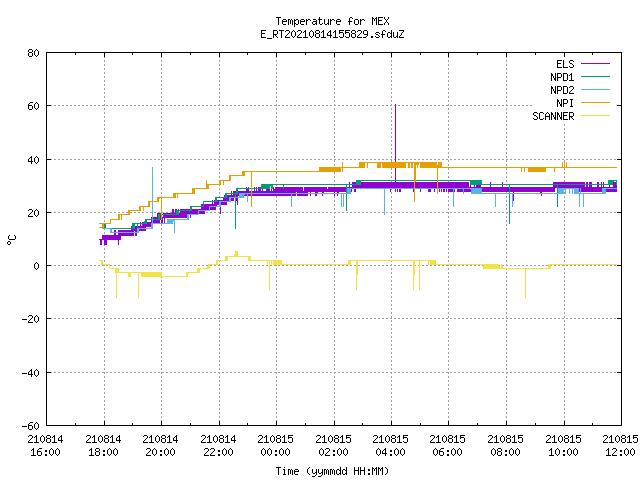Screen dimensions: 640x480
Task: Click the green NPD1 legend line sample
Action: 595,77
